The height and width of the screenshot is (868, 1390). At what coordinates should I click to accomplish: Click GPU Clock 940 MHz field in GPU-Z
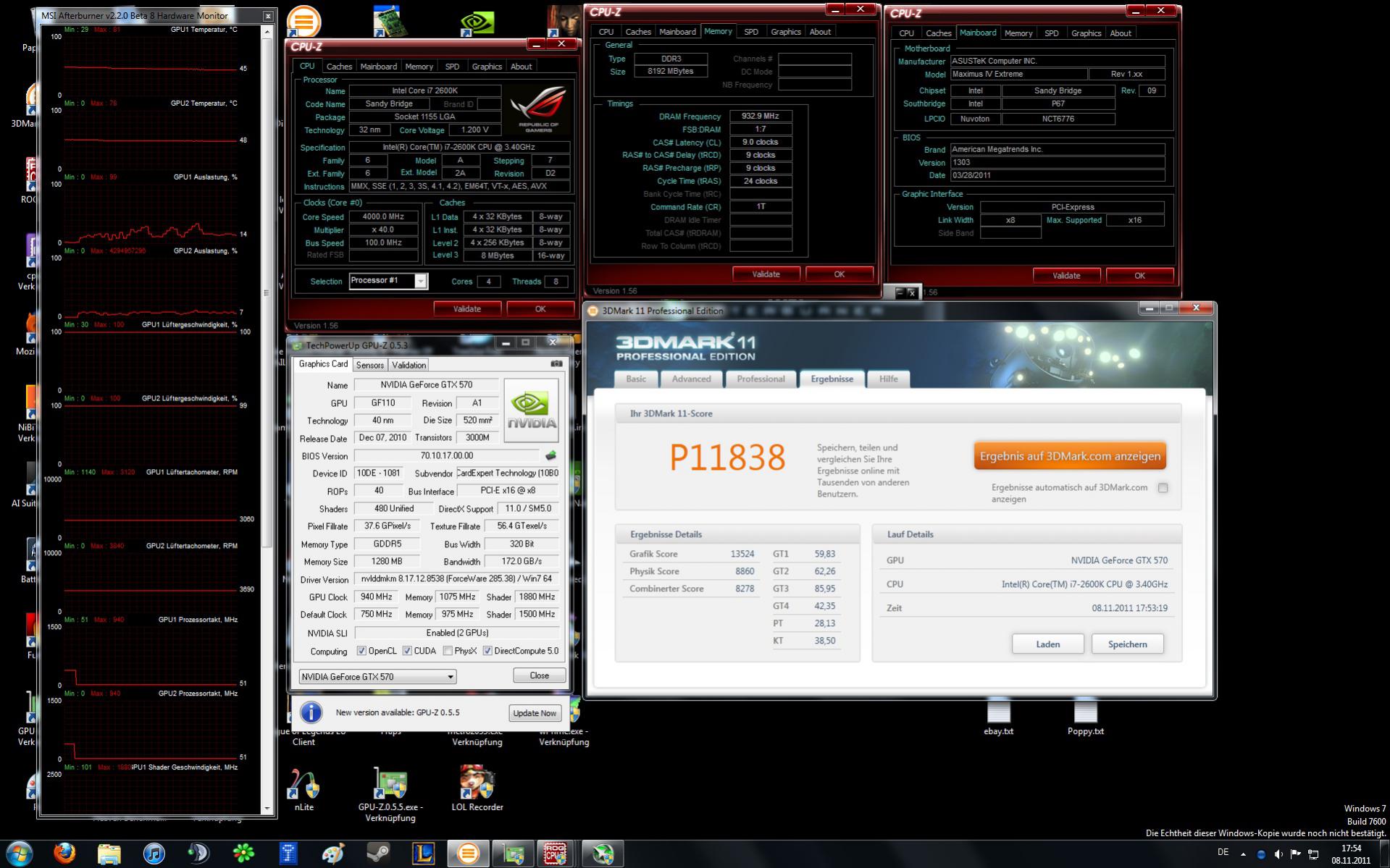pyautogui.click(x=377, y=597)
